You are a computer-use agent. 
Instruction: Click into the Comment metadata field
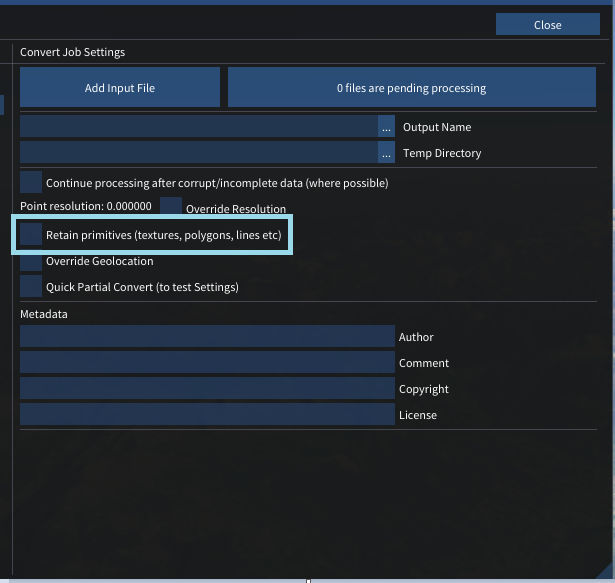pos(207,362)
